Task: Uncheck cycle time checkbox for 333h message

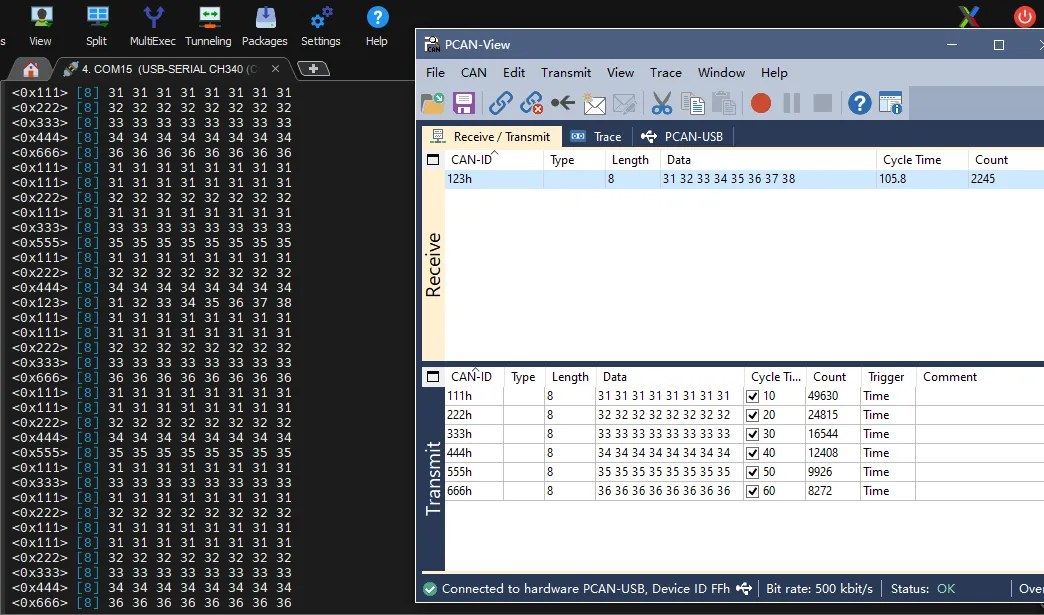Action: pos(753,434)
